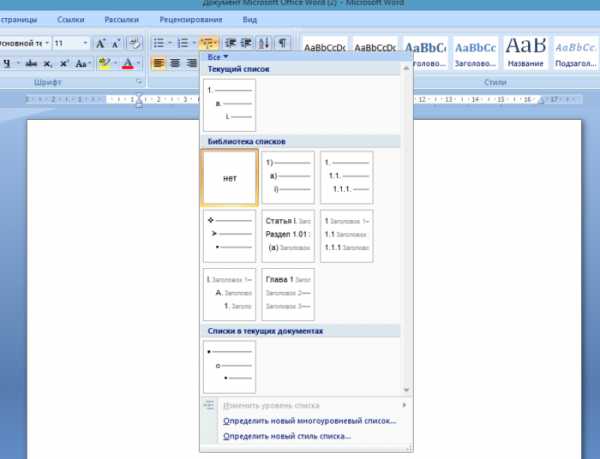Apply underline with the Ч icon
Screen dimensions: 600x459
7,63
